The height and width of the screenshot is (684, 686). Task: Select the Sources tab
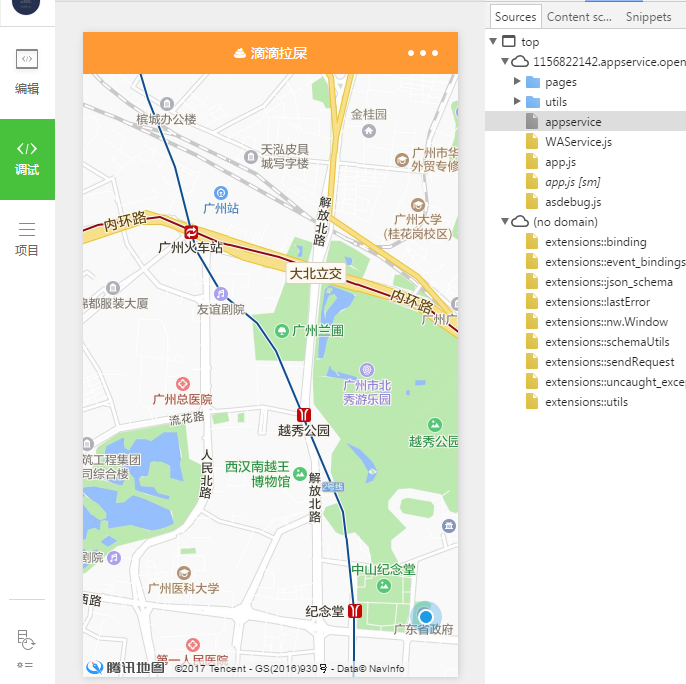(515, 17)
